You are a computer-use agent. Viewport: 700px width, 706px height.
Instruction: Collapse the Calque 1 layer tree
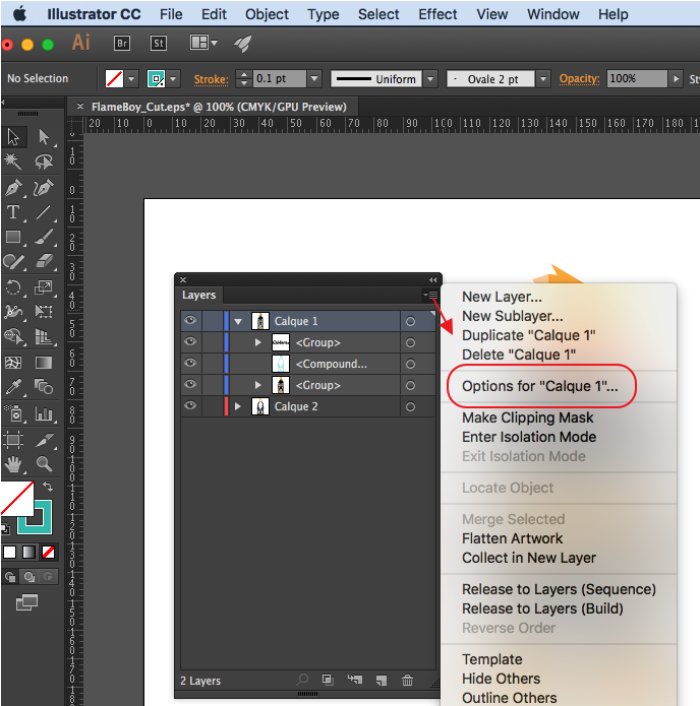238,322
